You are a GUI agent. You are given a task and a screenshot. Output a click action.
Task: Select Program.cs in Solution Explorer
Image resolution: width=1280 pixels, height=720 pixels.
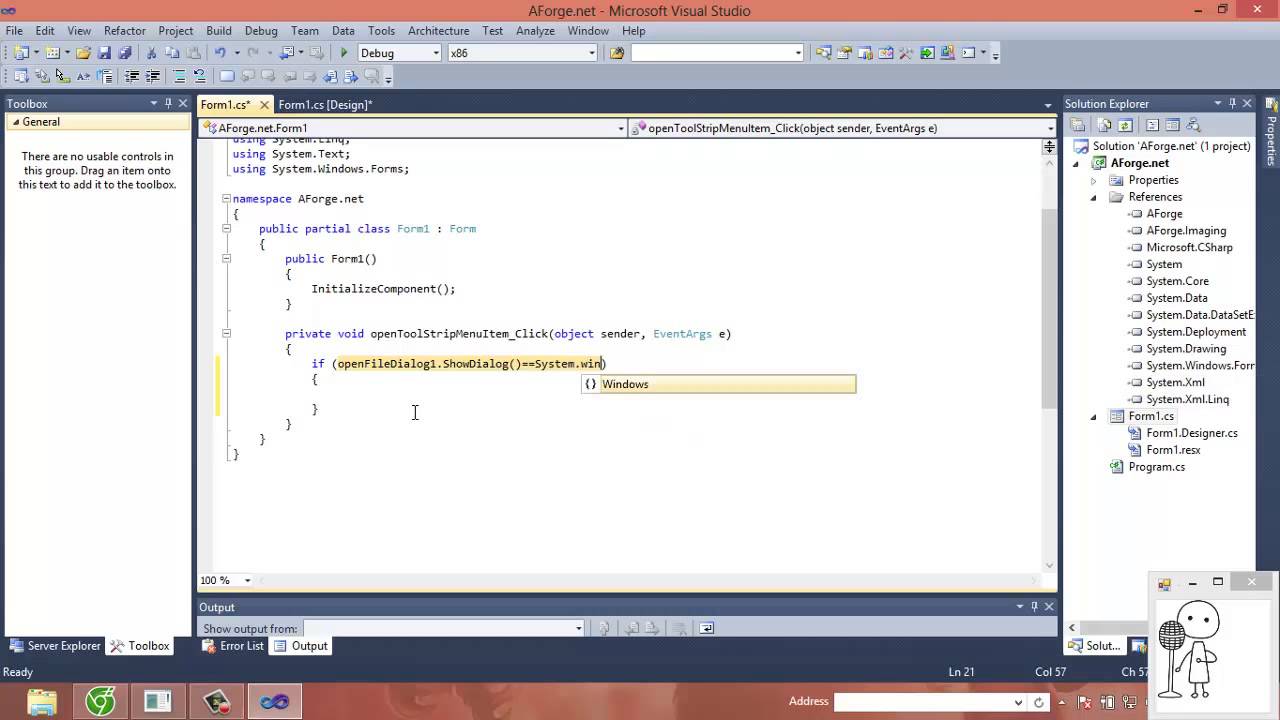coord(1156,467)
